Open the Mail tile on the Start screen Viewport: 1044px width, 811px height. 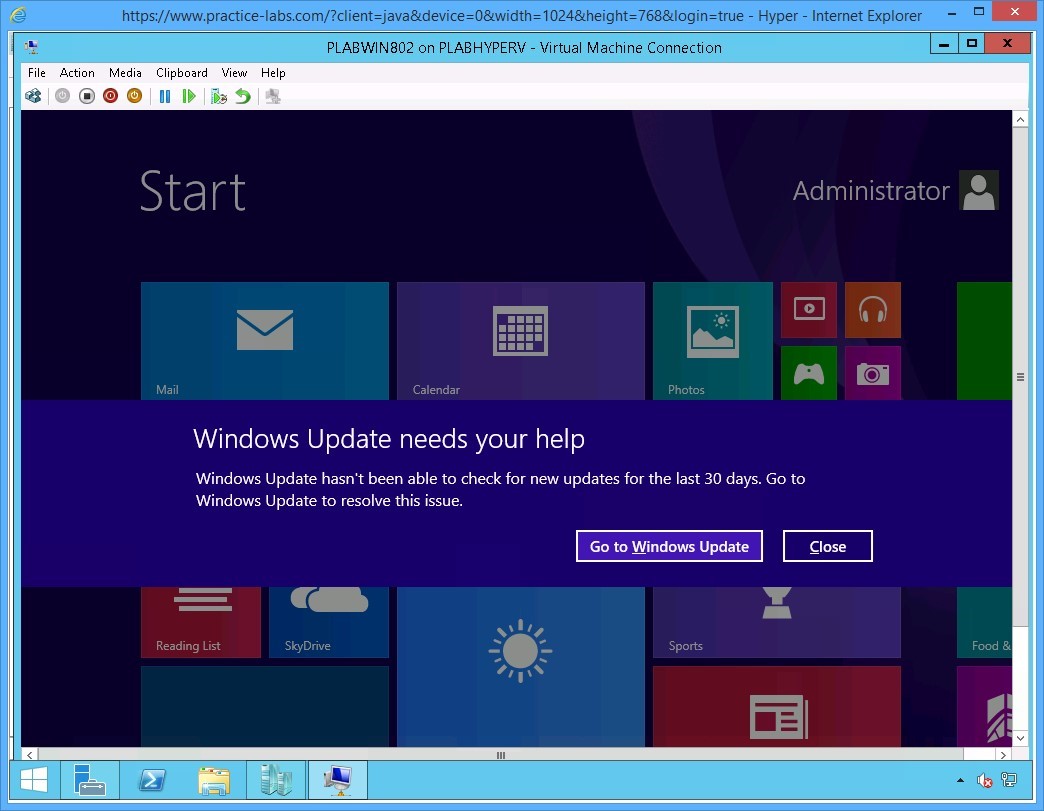(x=265, y=340)
